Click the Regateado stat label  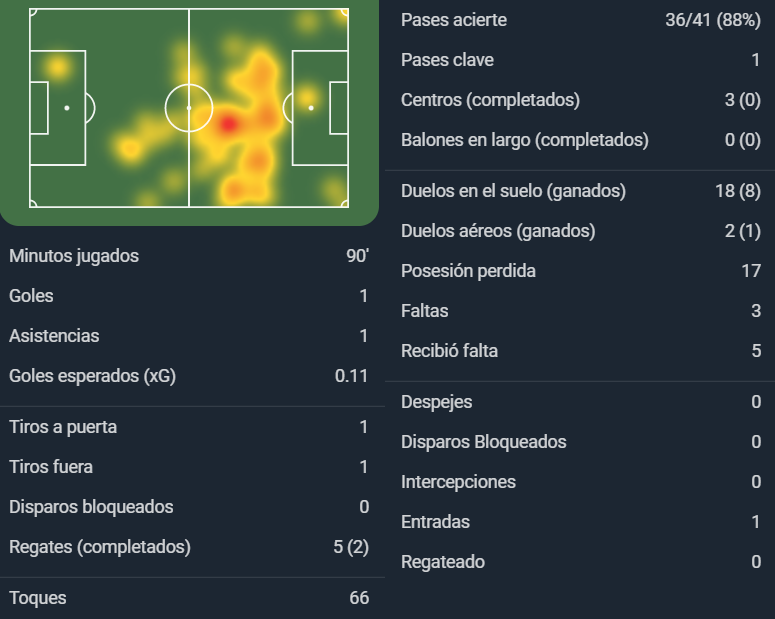click(x=443, y=562)
